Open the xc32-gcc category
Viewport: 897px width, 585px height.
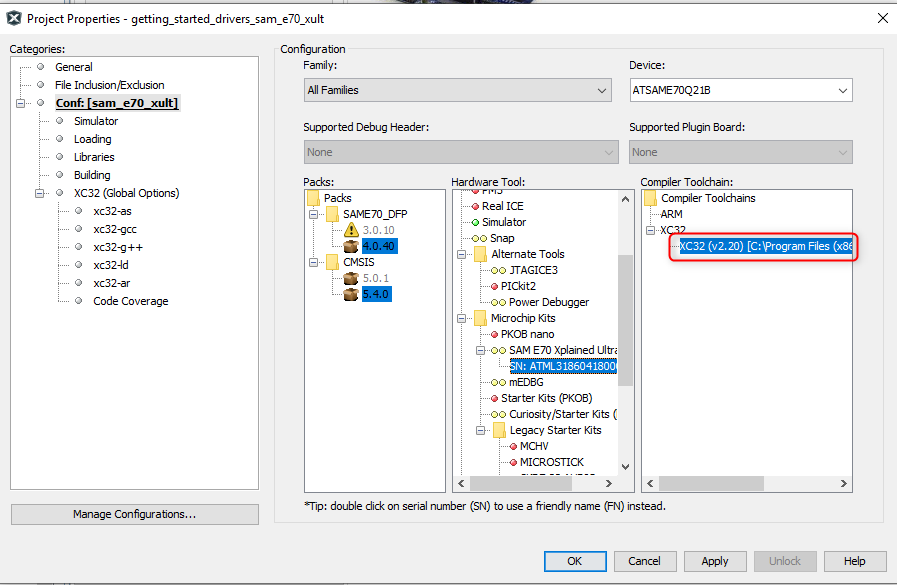(x=117, y=229)
